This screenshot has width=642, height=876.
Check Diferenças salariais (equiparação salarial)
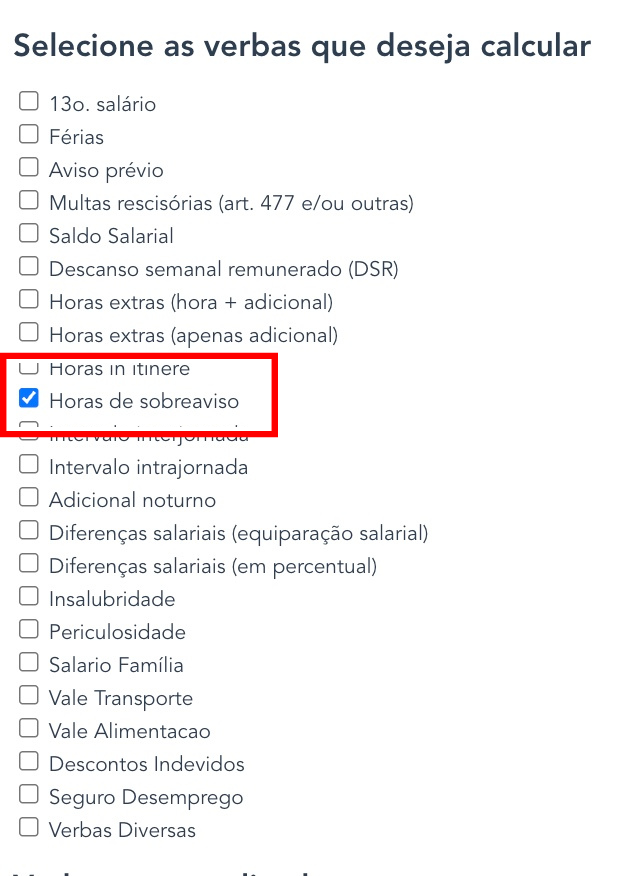pyautogui.click(x=29, y=530)
